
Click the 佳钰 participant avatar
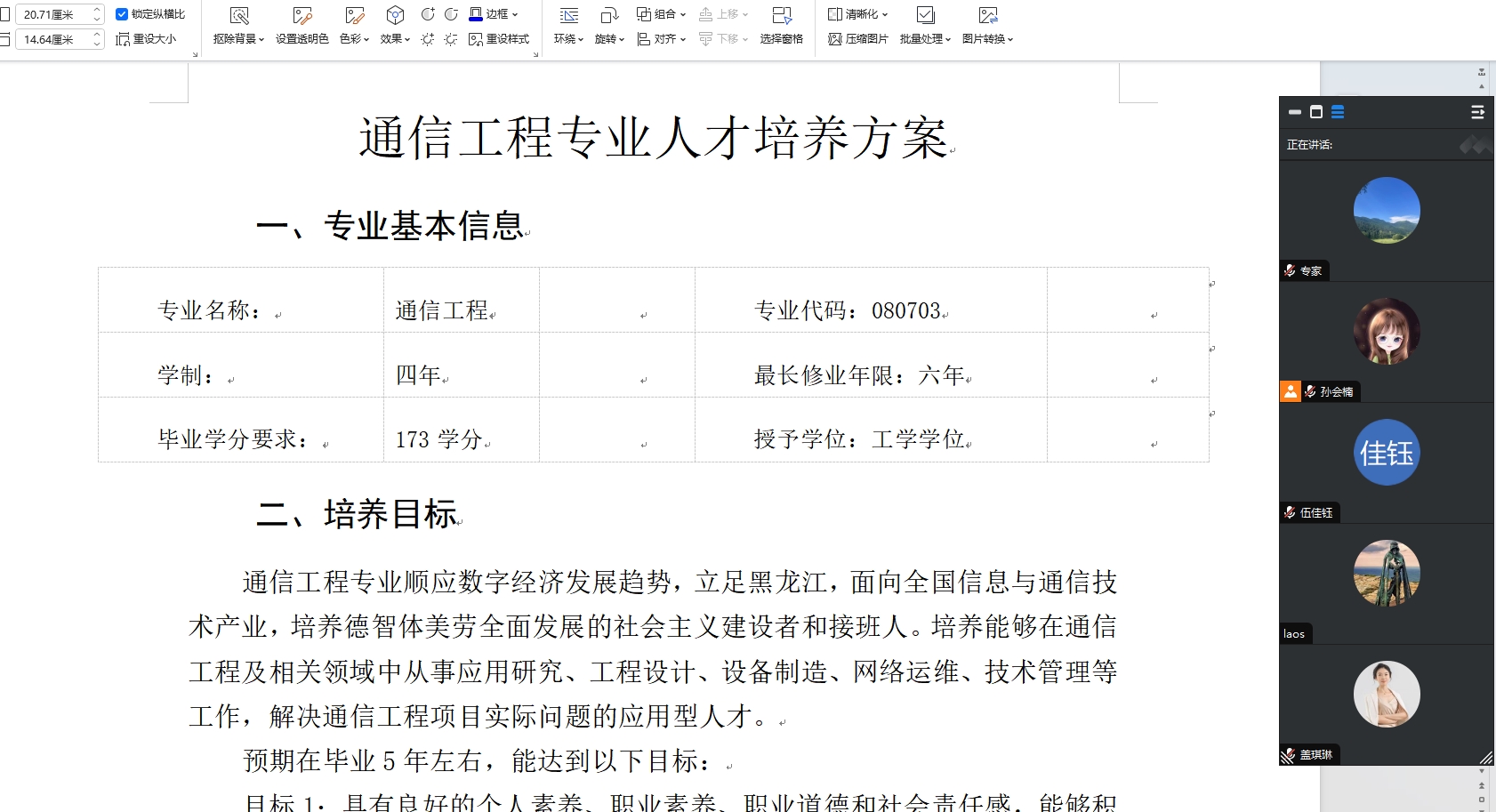point(1386,453)
